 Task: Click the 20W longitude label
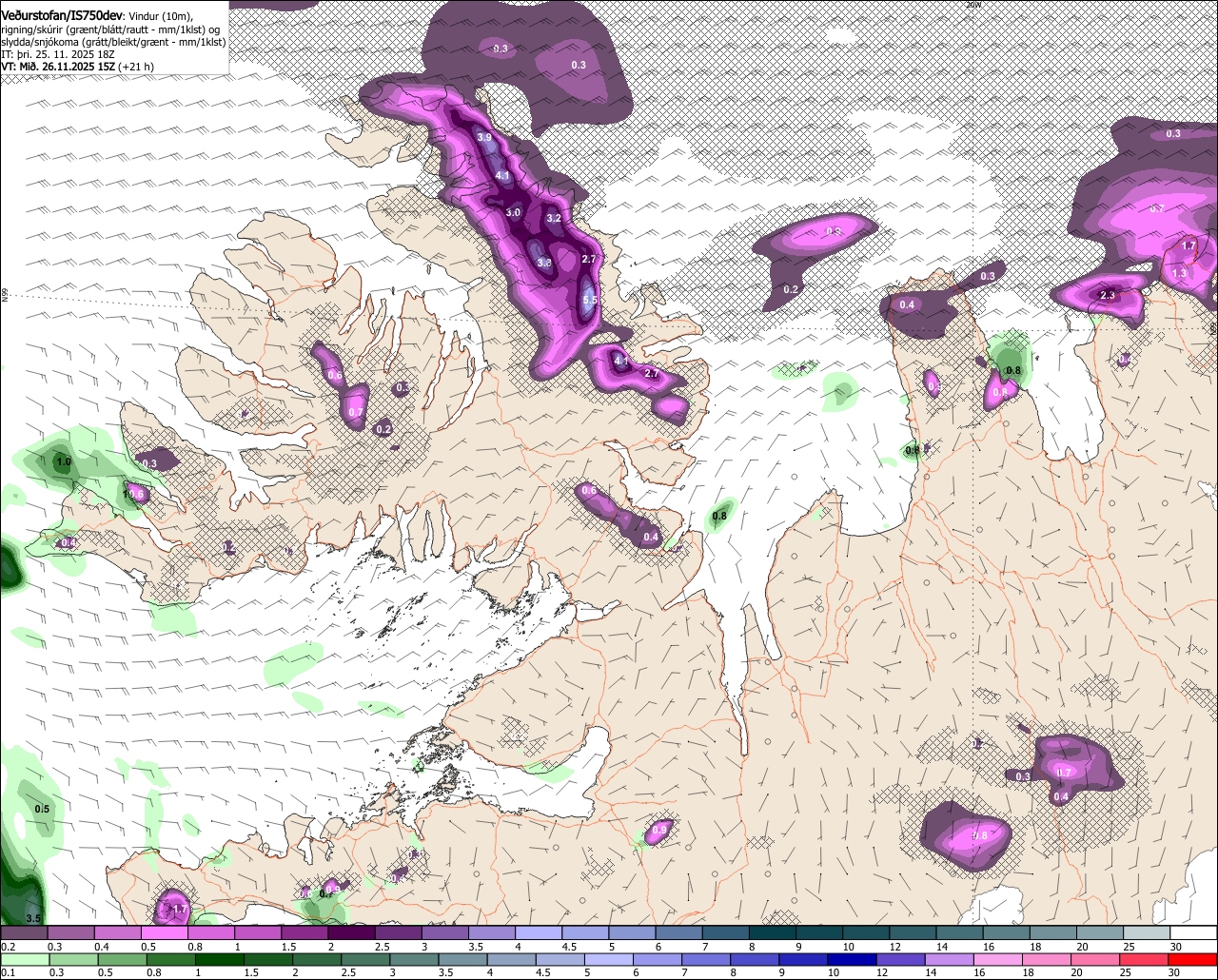click(972, 5)
